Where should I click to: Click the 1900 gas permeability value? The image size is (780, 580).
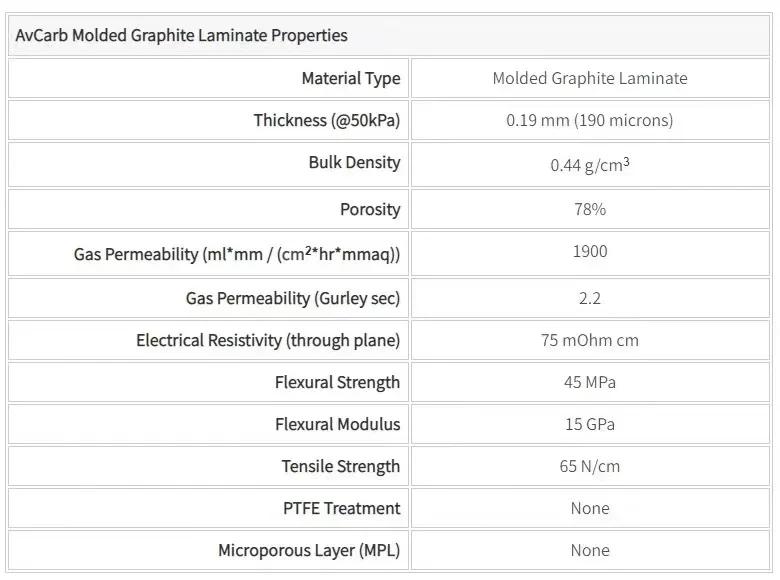[x=590, y=251]
